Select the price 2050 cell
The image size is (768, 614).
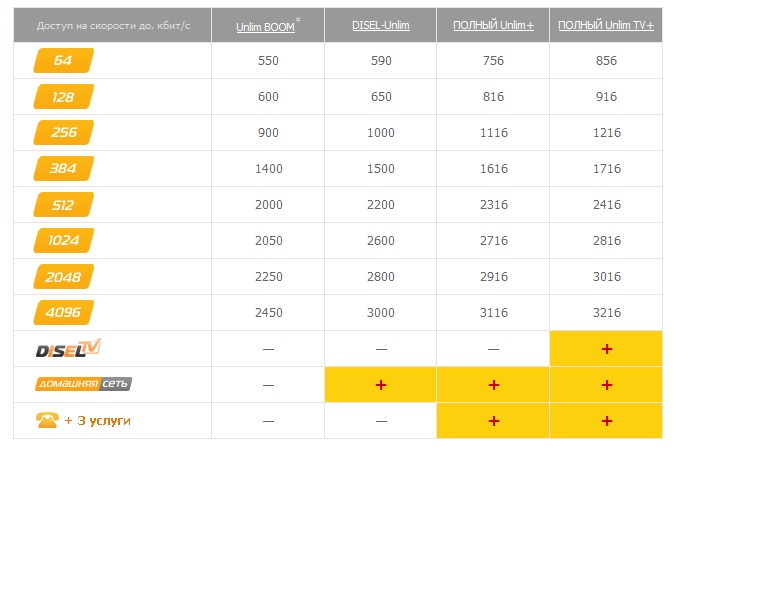269,240
